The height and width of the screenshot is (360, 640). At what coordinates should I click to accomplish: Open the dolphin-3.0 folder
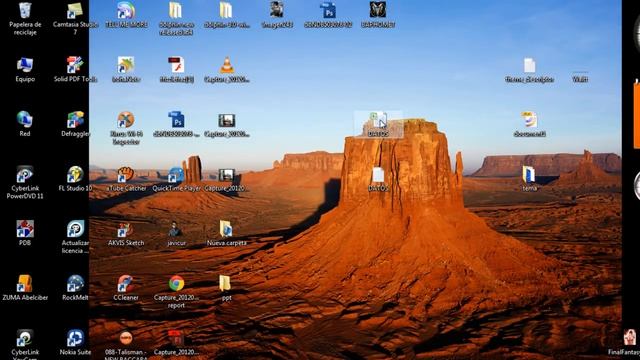(x=227, y=11)
